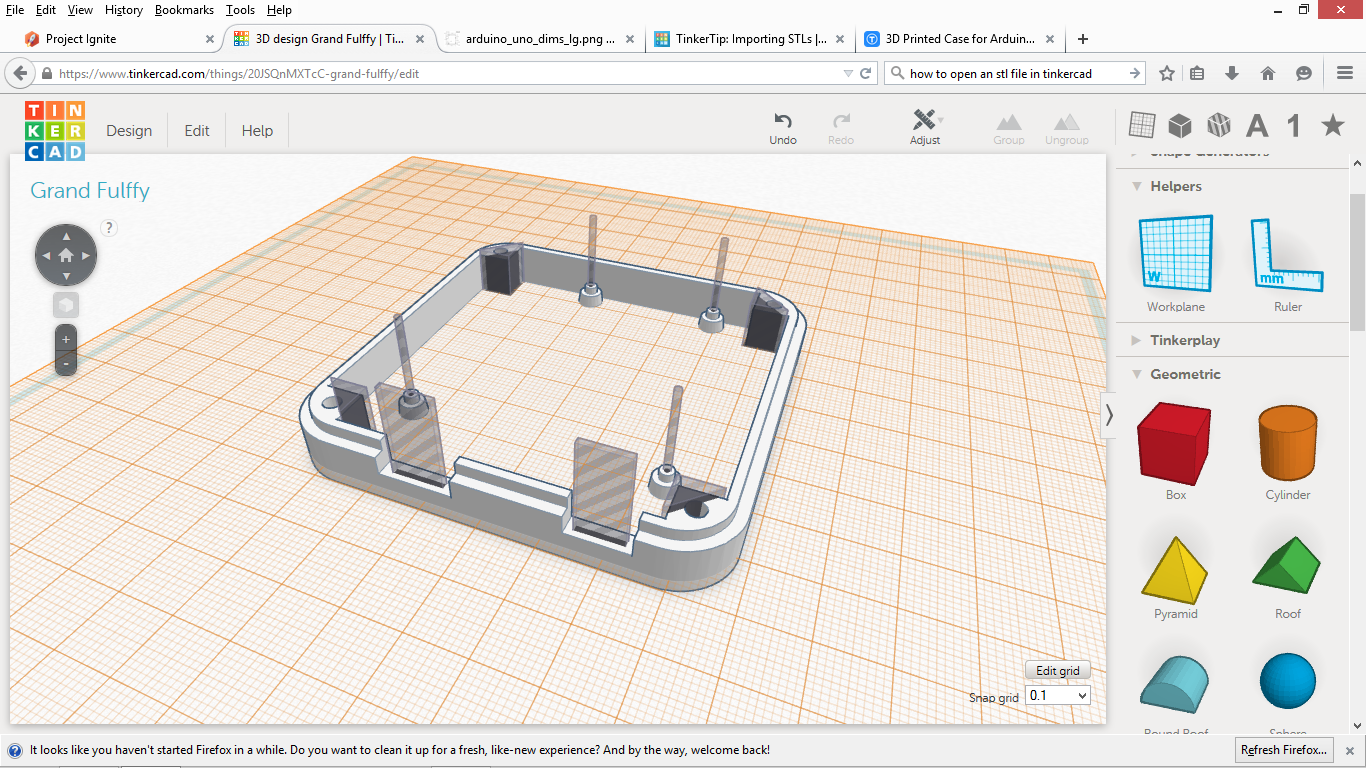Open the help question mark near the orbit control
Image resolution: width=1366 pixels, height=768 pixels.
[110, 228]
